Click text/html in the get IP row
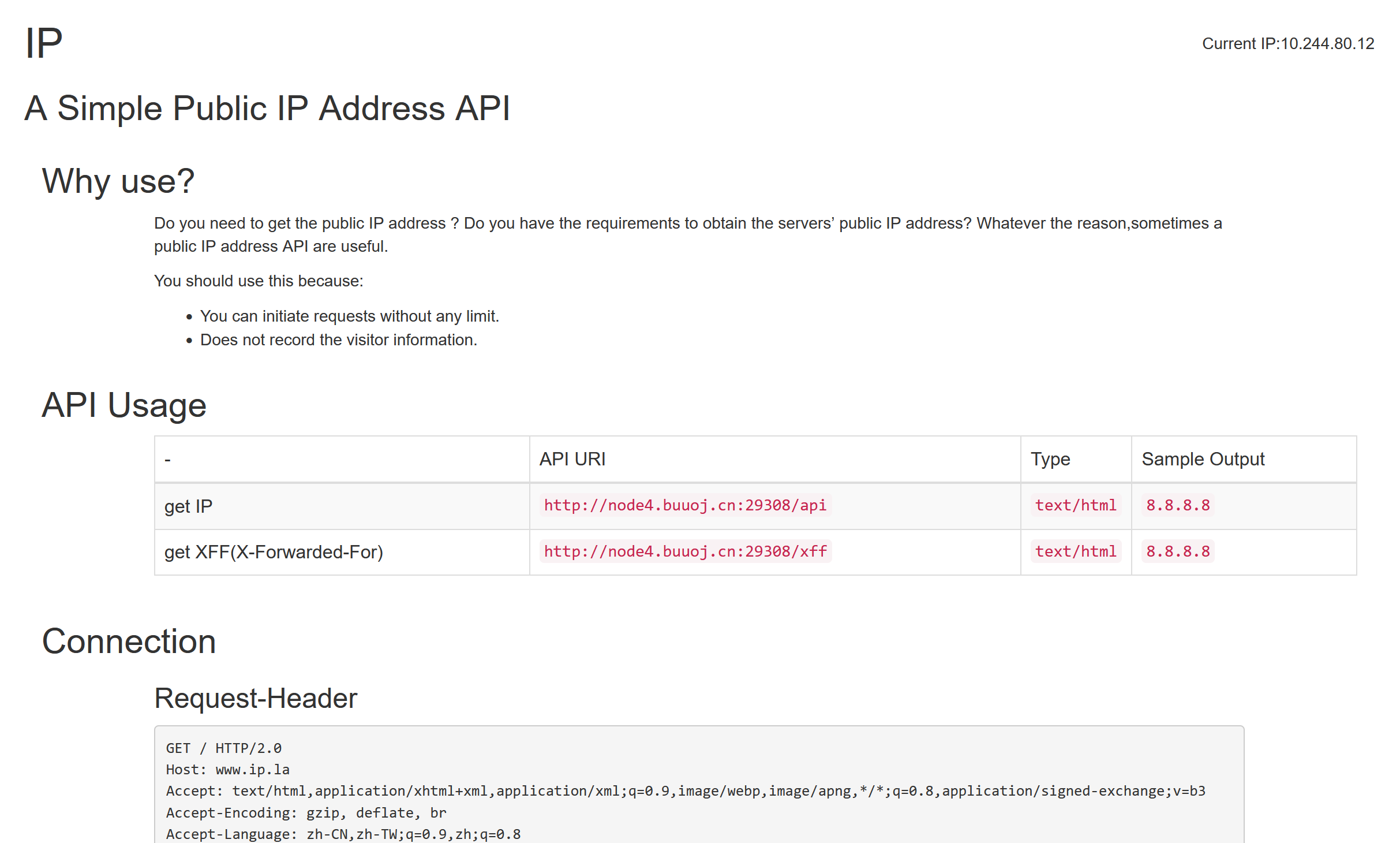The image size is (1400, 843). 1076,505
